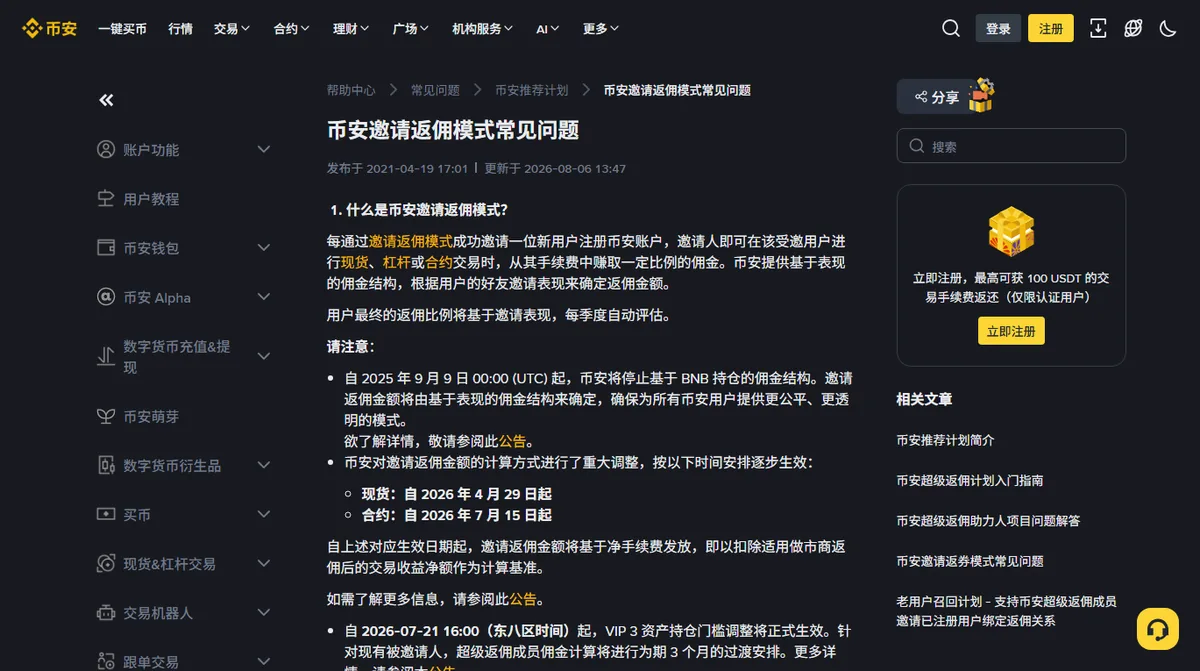Click the yellow mascot image in promo card

click(x=1011, y=232)
